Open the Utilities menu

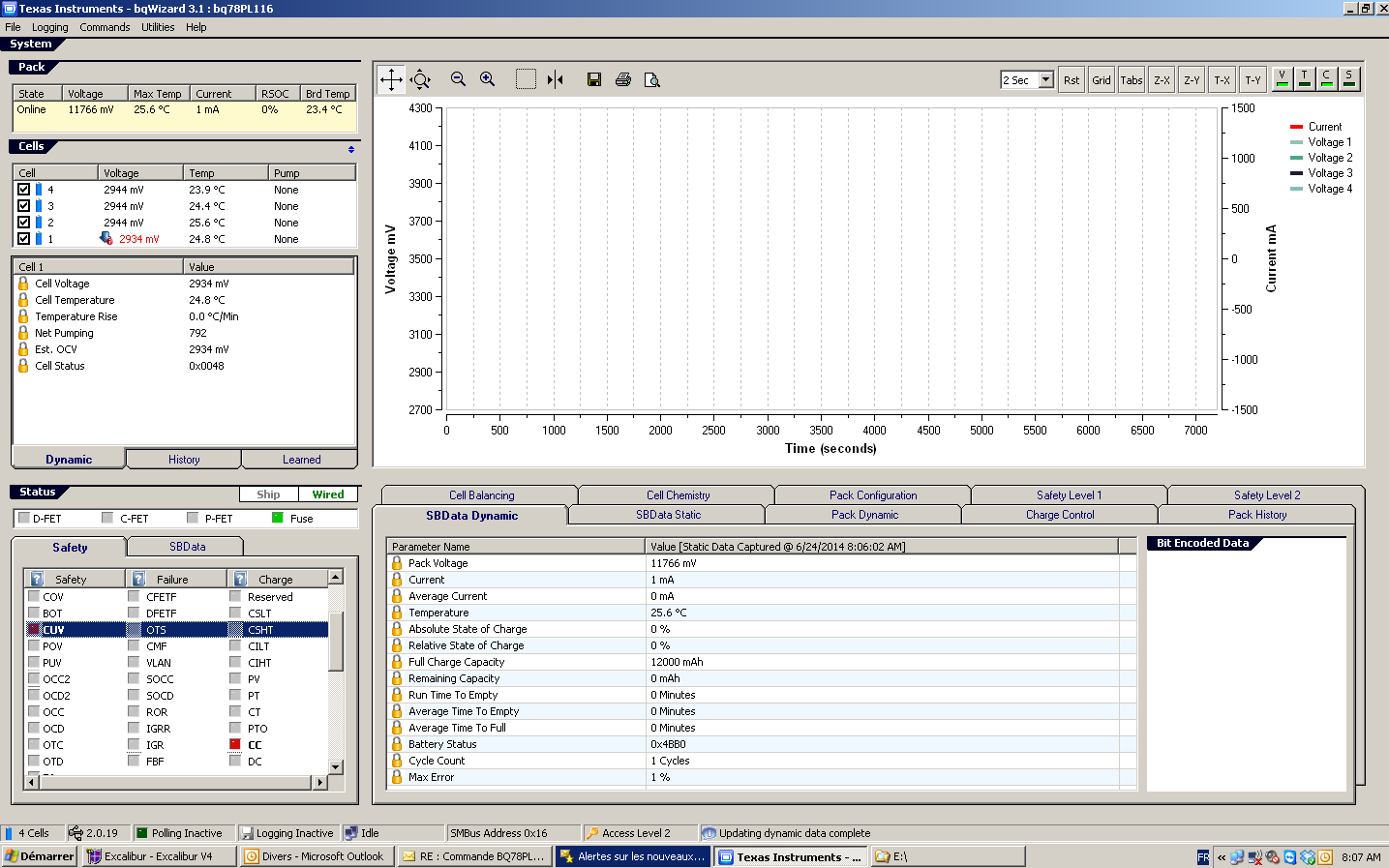158,27
